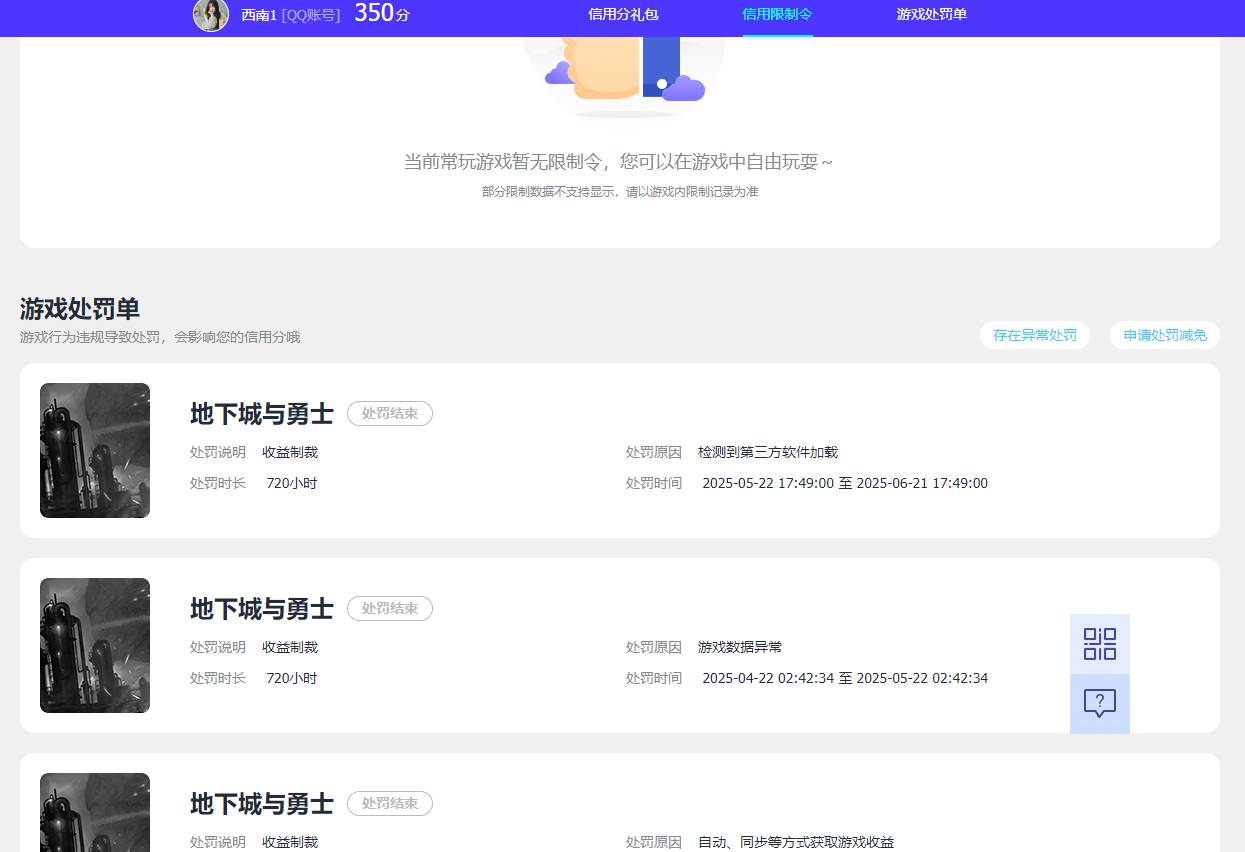The height and width of the screenshot is (852, 1245).
Task: Click the second 地下城与勇士 game thumbnail
Action: (x=94, y=645)
